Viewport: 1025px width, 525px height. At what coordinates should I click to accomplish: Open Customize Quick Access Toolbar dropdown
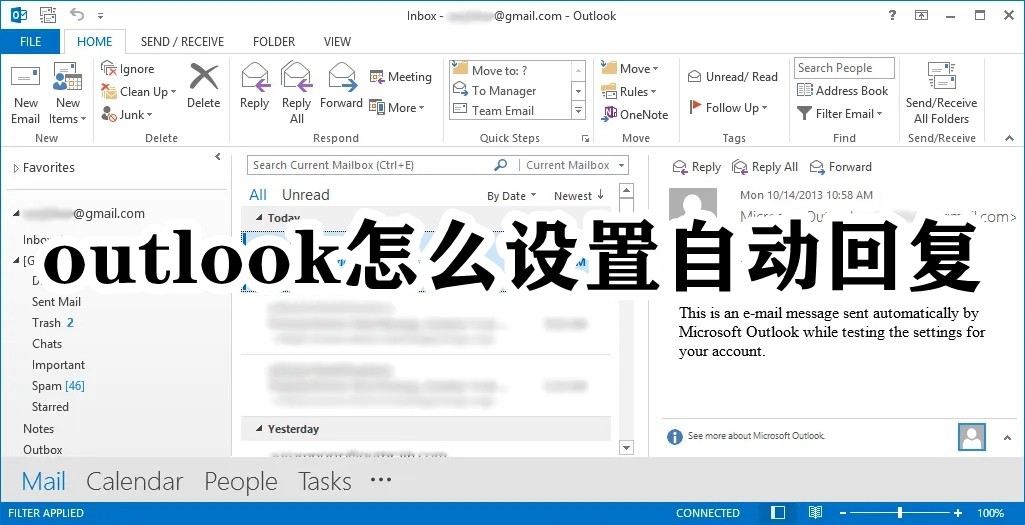click(100, 15)
